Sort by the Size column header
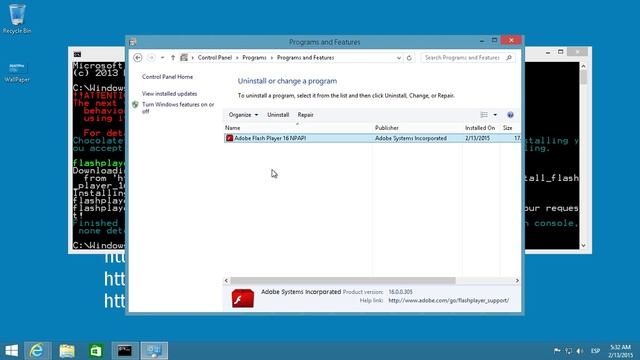The width and height of the screenshot is (640, 360). point(510,128)
